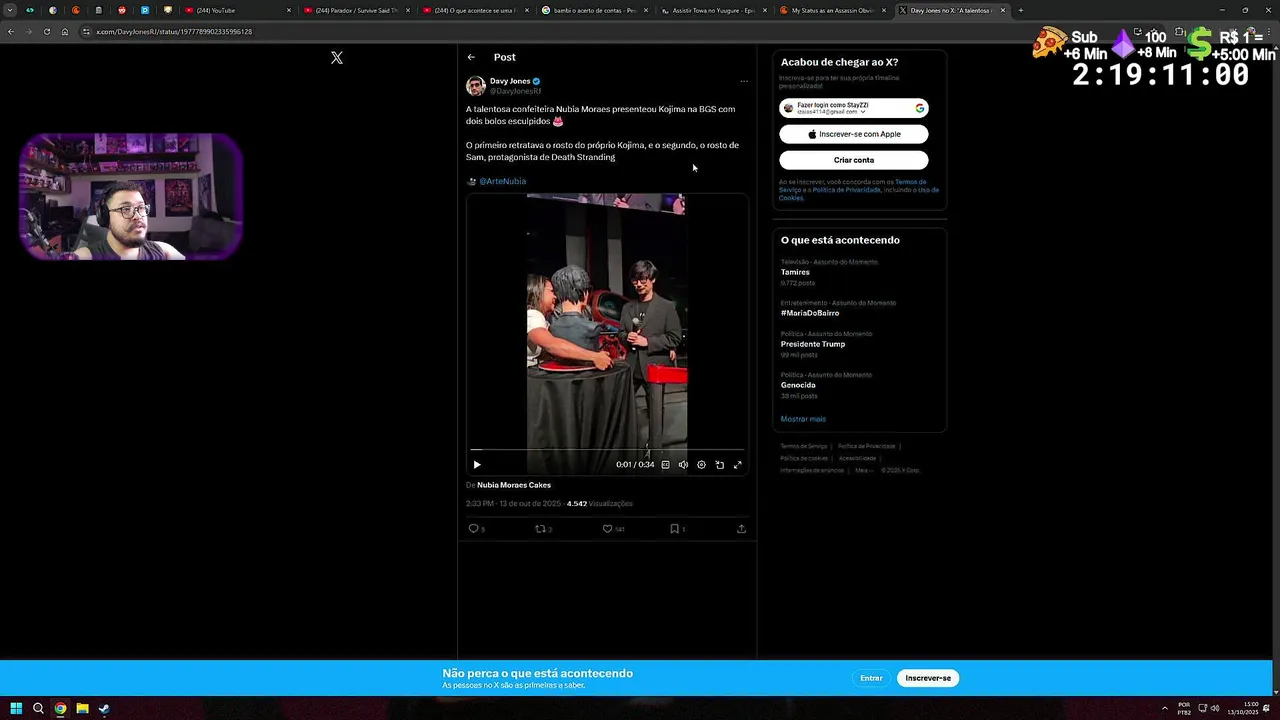The height and width of the screenshot is (720, 1280).
Task: Click Mostrar mais in trends
Action: coord(803,419)
